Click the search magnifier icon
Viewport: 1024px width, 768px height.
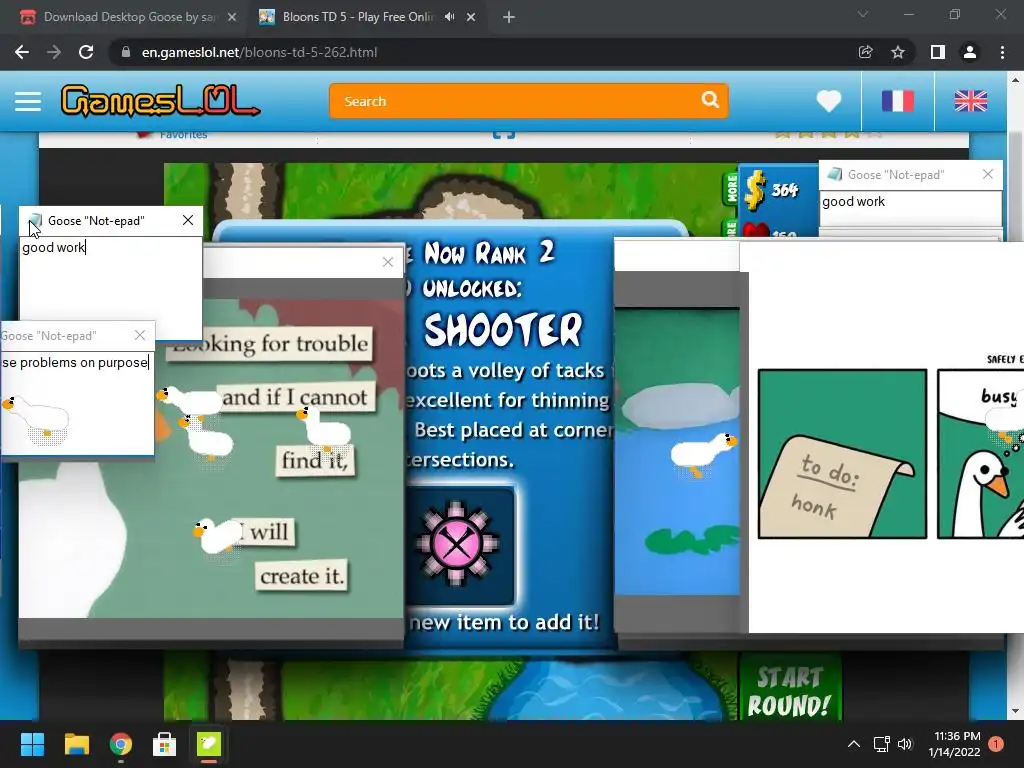[710, 100]
